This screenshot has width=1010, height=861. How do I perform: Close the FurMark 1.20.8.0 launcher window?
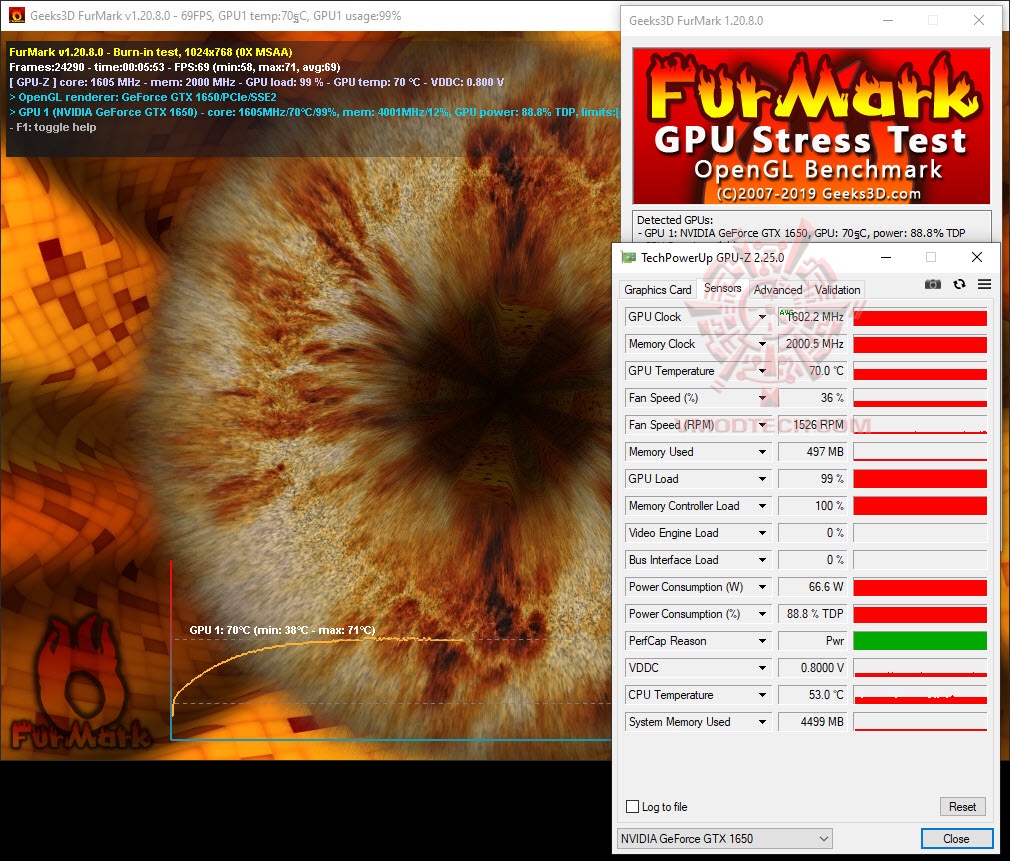(978, 21)
